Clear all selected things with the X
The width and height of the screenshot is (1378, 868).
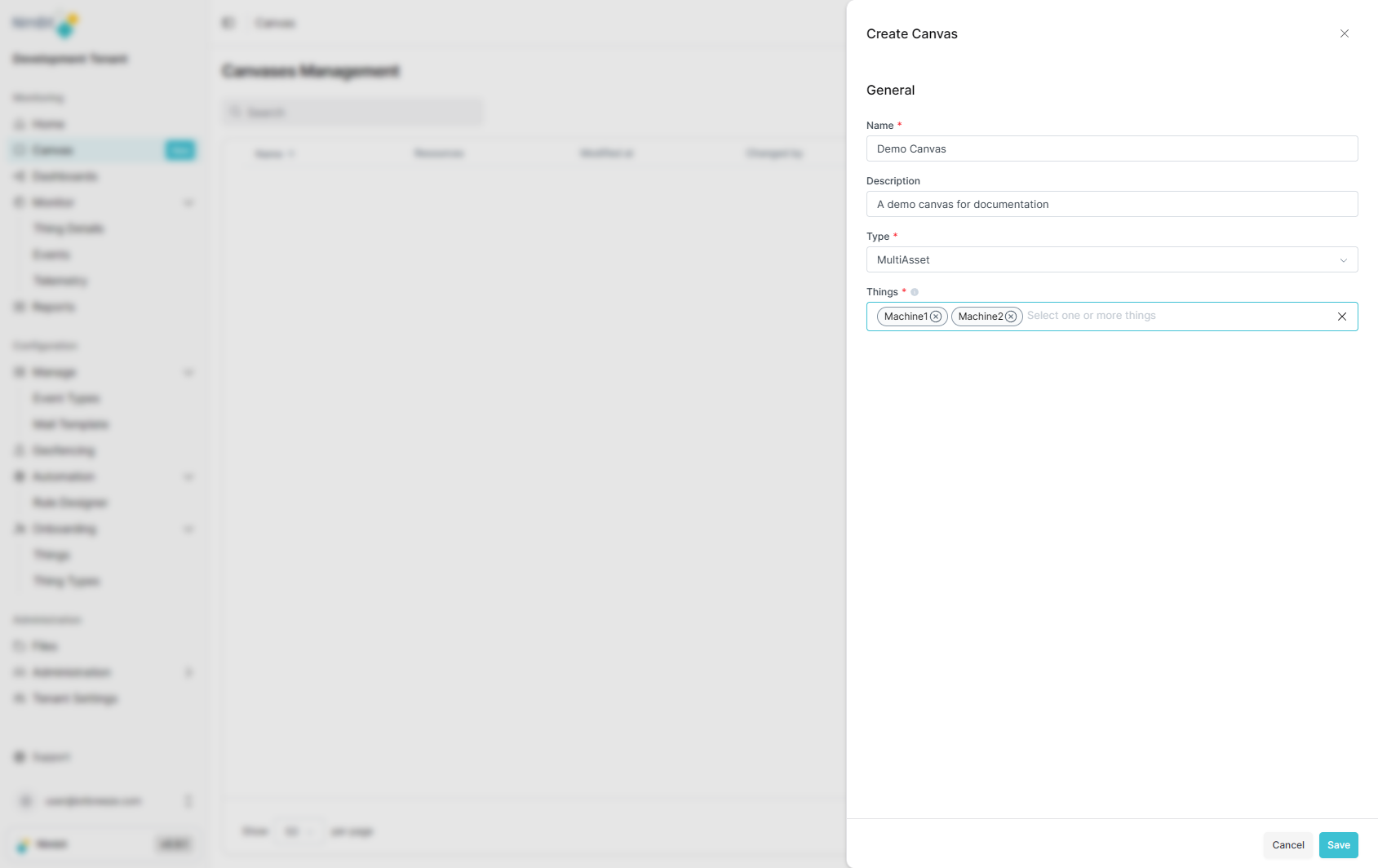[1341, 317]
